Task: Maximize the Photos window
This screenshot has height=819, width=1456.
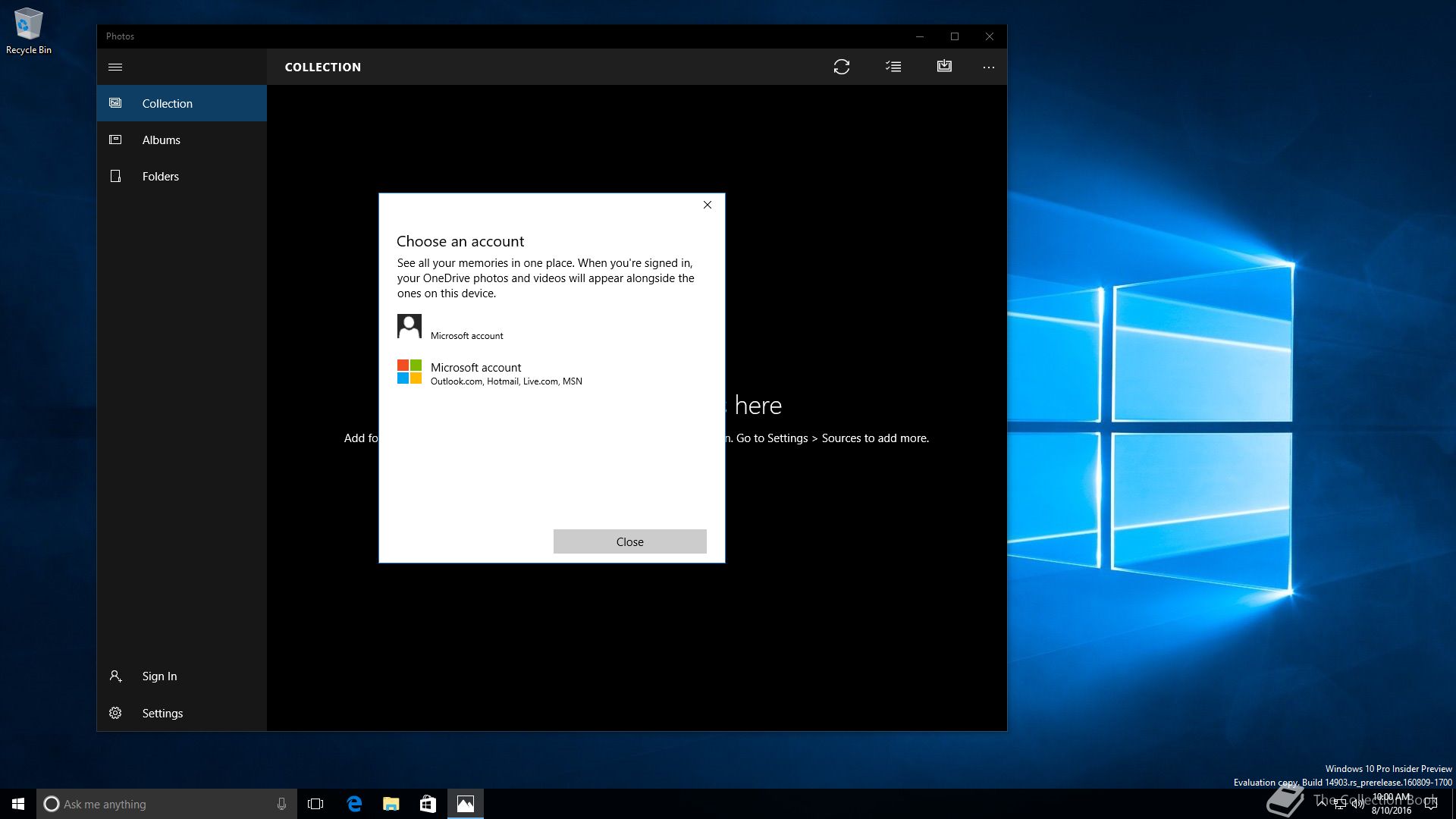Action: [955, 36]
